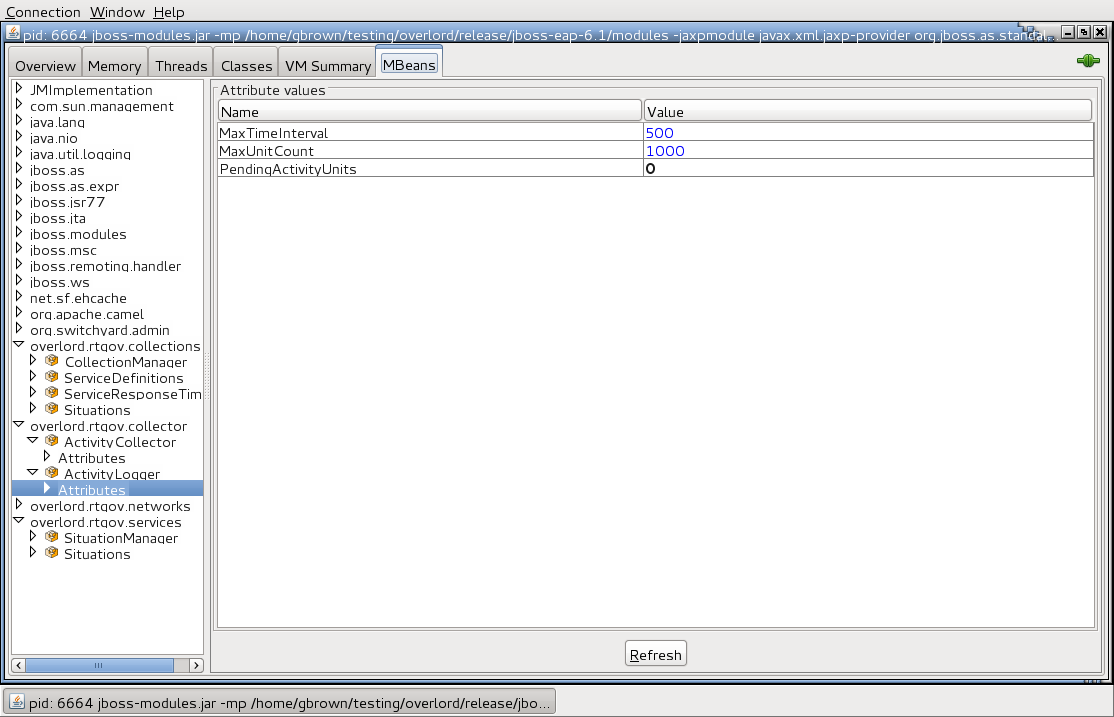Edit the MaxTimeInterval value of 500

(x=660, y=132)
